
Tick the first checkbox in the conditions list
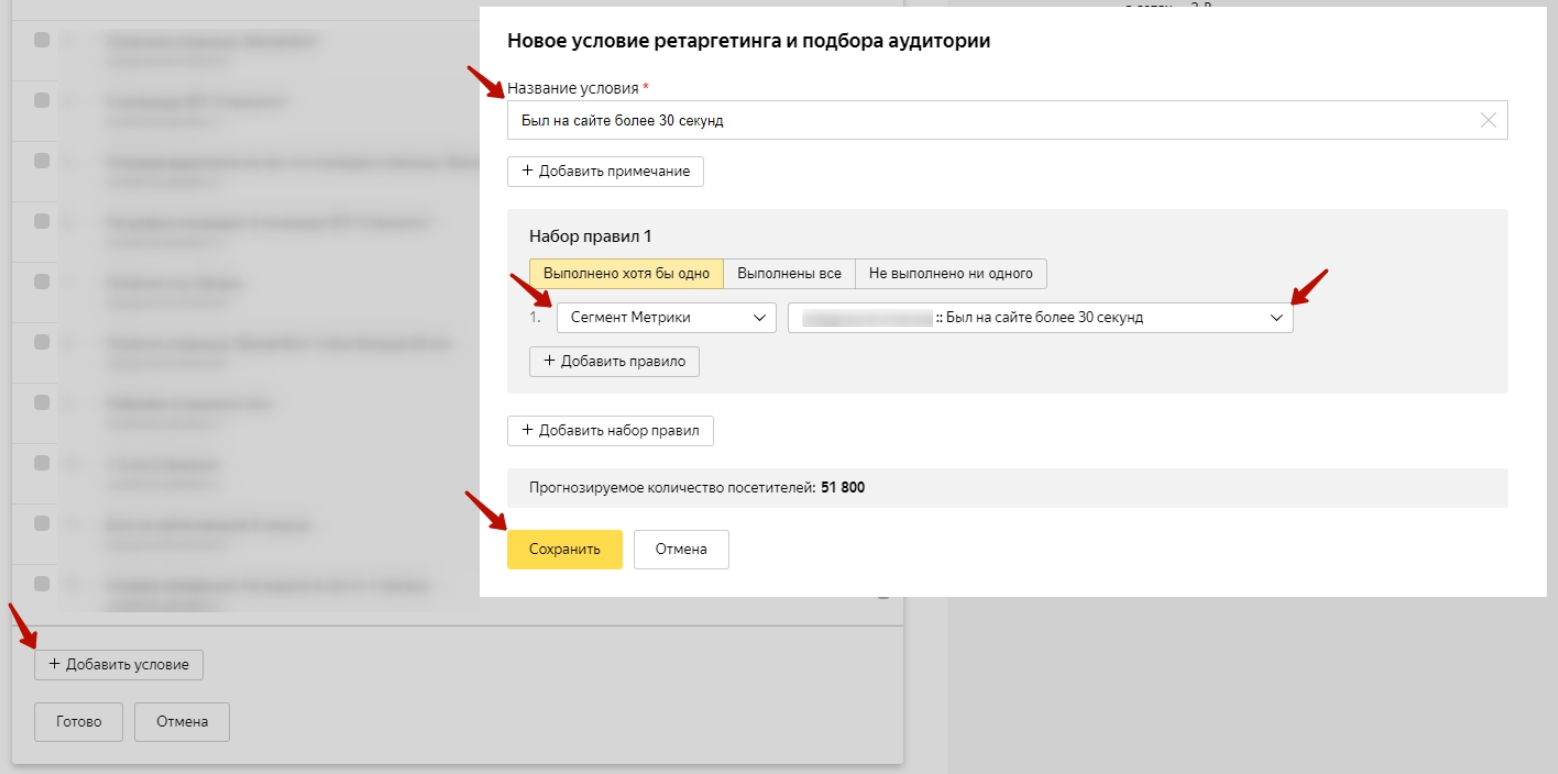point(41,40)
